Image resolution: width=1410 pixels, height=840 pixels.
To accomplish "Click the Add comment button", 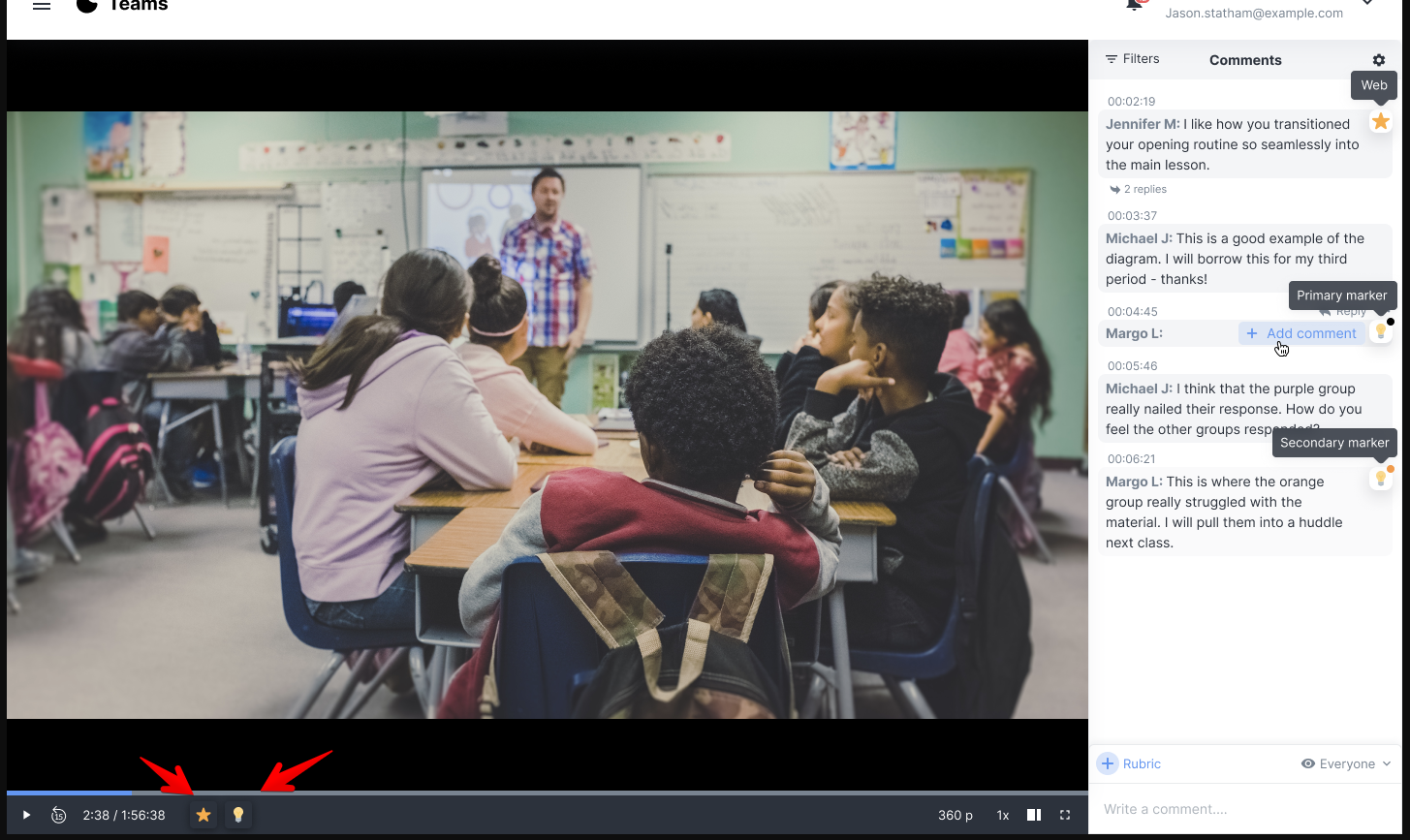I will 1301,333.
